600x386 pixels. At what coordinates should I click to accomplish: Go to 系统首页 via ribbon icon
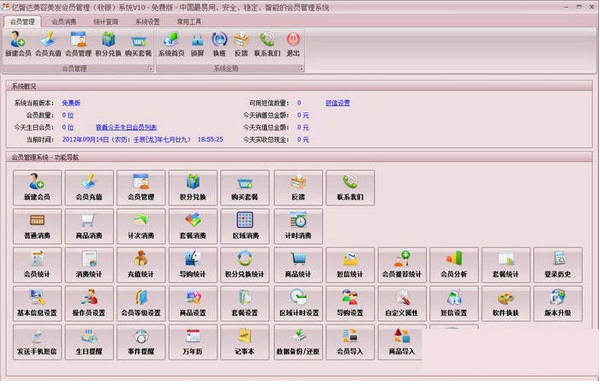coord(171,44)
